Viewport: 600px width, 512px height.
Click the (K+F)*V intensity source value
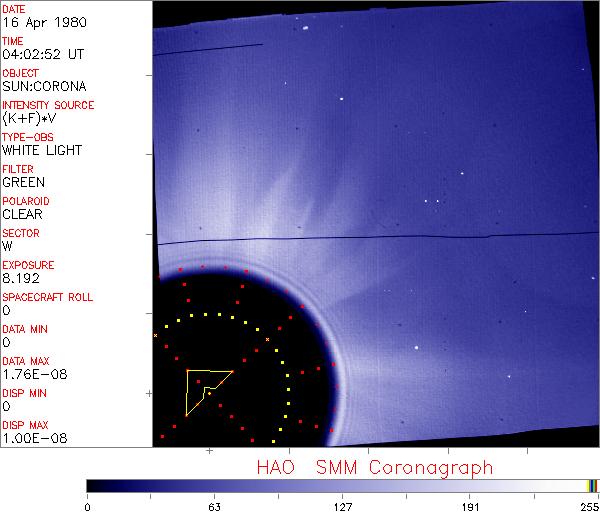click(x=25, y=119)
